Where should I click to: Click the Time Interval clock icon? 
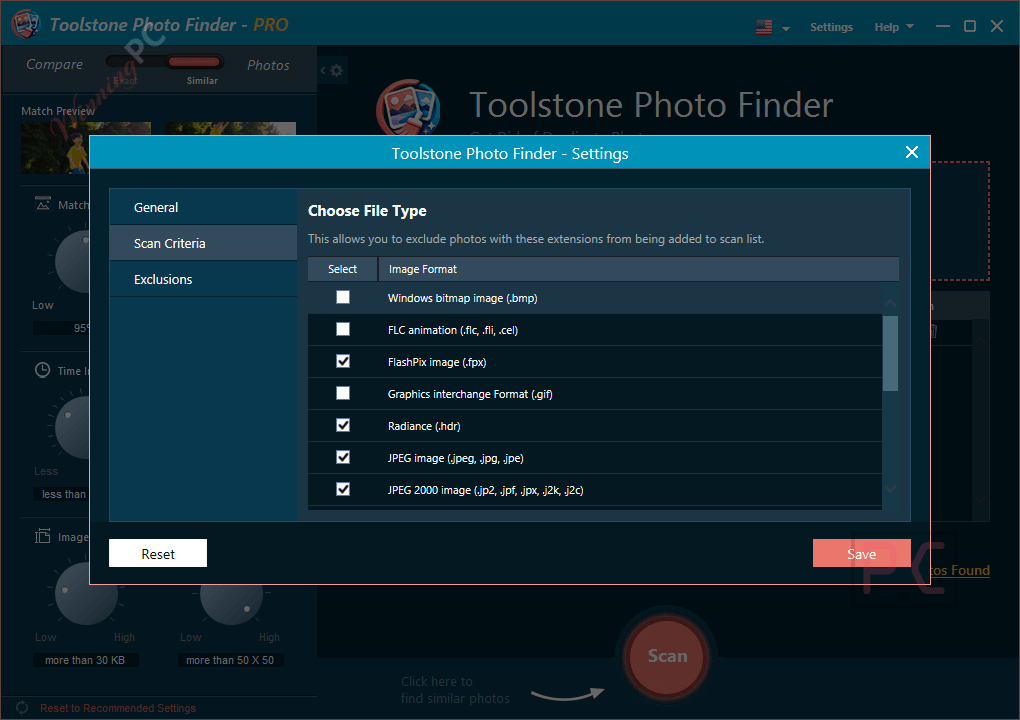42,370
